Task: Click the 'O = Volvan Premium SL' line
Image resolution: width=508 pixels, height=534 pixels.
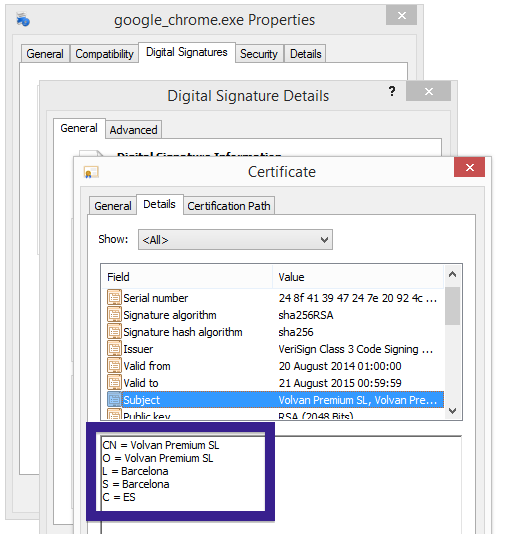Action: point(158,458)
